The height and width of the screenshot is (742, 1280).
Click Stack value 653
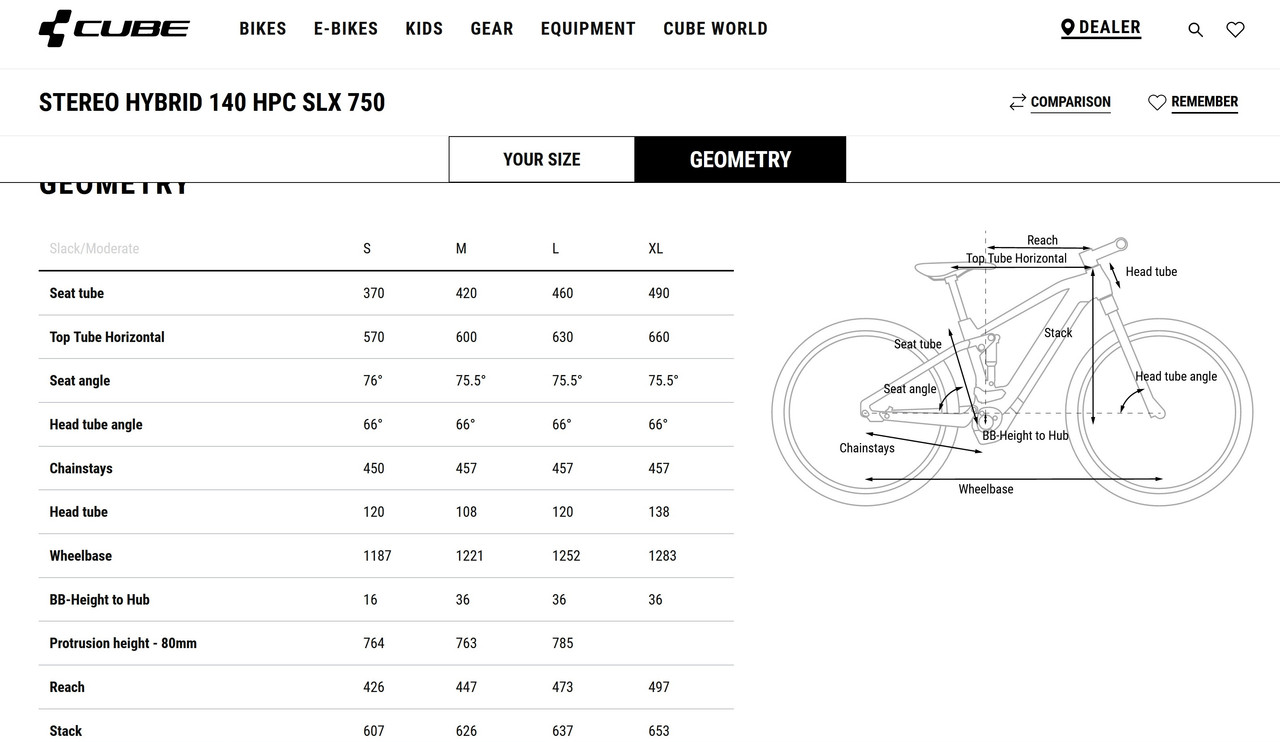coord(659,731)
